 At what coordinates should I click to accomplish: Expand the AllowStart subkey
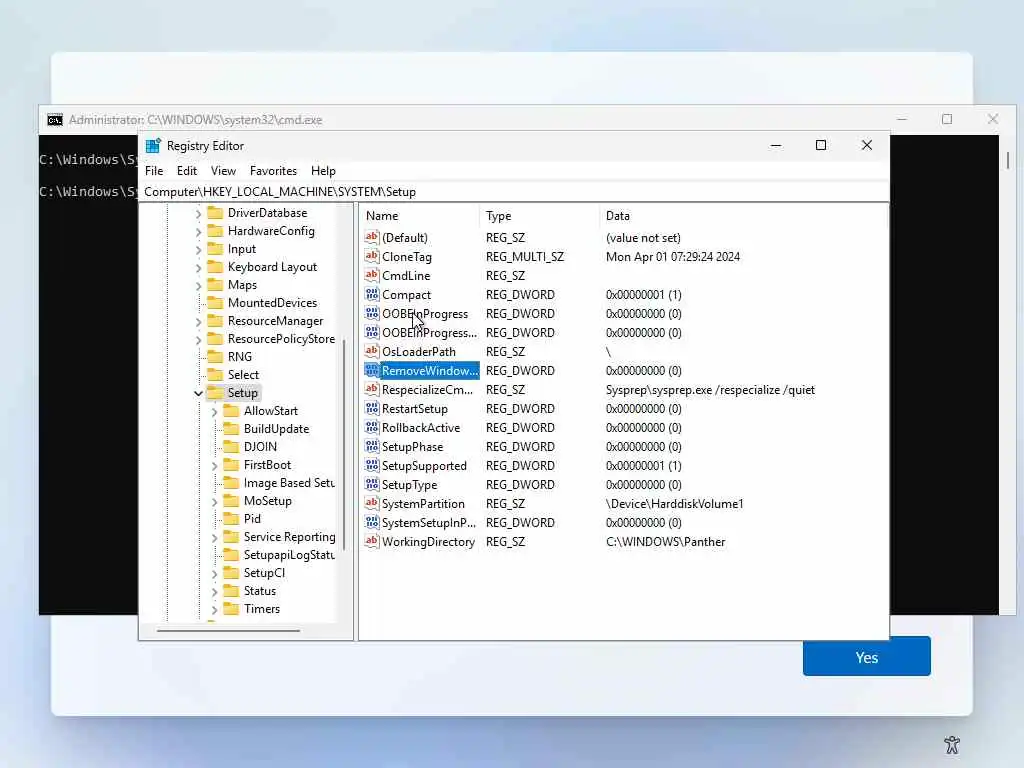tap(214, 411)
